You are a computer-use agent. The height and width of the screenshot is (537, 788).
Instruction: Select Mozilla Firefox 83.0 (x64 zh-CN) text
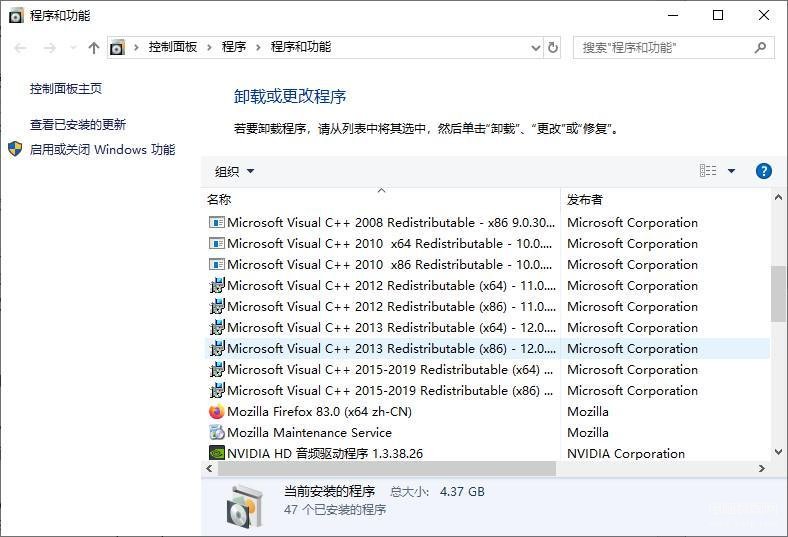click(320, 412)
